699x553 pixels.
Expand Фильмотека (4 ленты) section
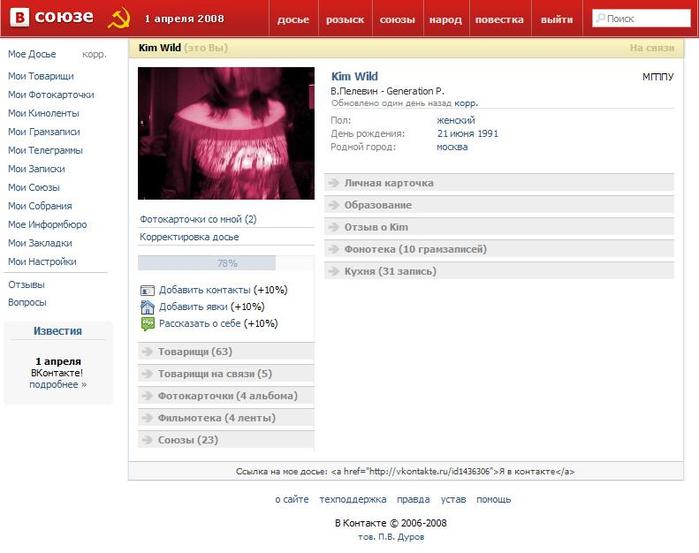tap(226, 418)
